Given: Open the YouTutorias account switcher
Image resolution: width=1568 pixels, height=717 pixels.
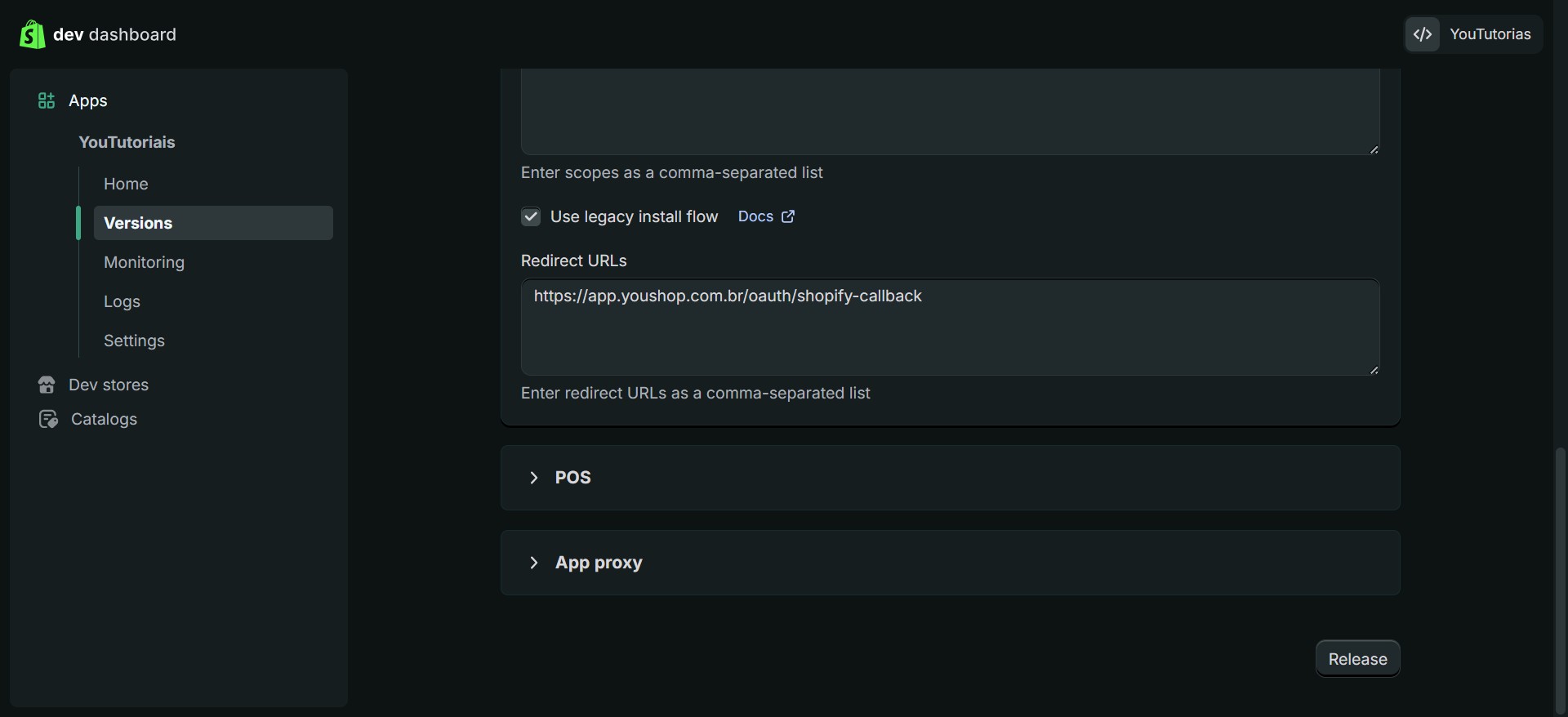Looking at the screenshot, I should [1473, 34].
